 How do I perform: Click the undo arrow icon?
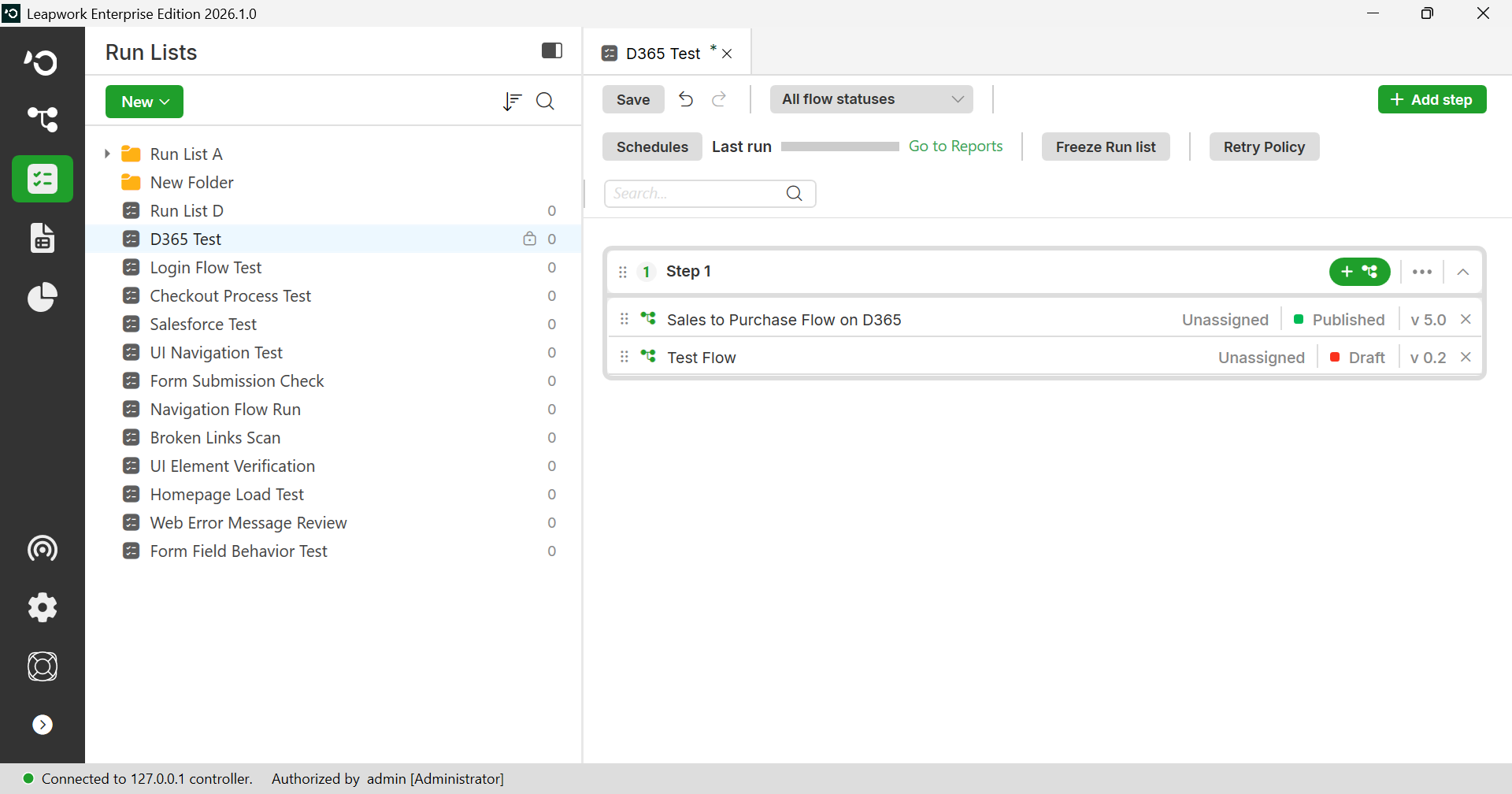tap(686, 99)
